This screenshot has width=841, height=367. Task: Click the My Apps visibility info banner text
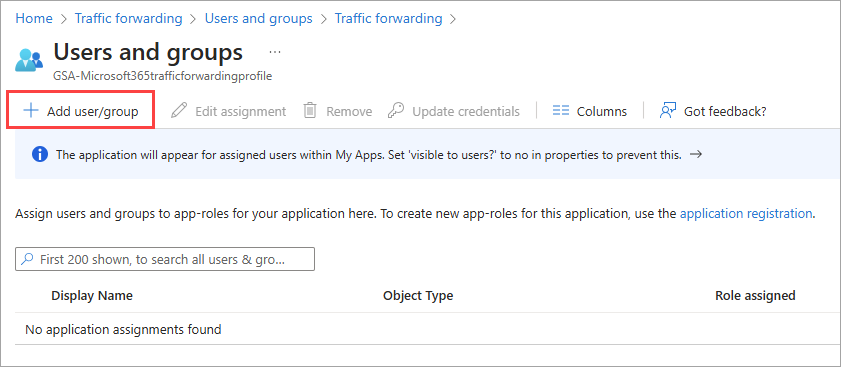click(368, 155)
